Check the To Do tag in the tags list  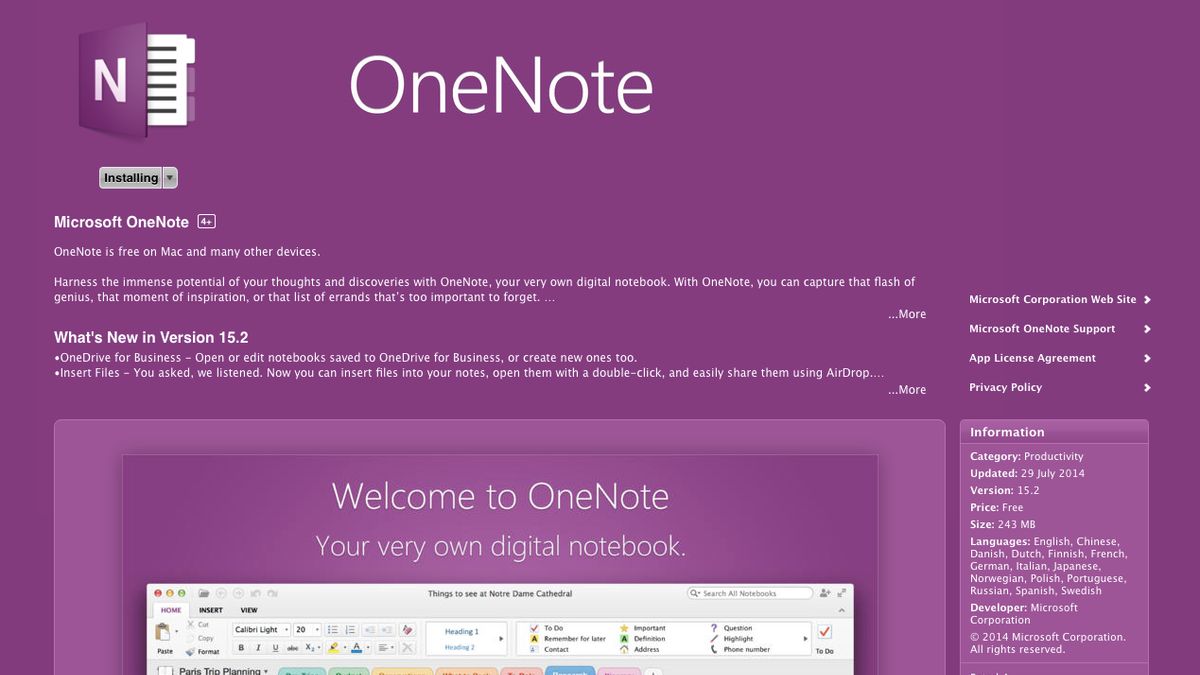tap(547, 628)
